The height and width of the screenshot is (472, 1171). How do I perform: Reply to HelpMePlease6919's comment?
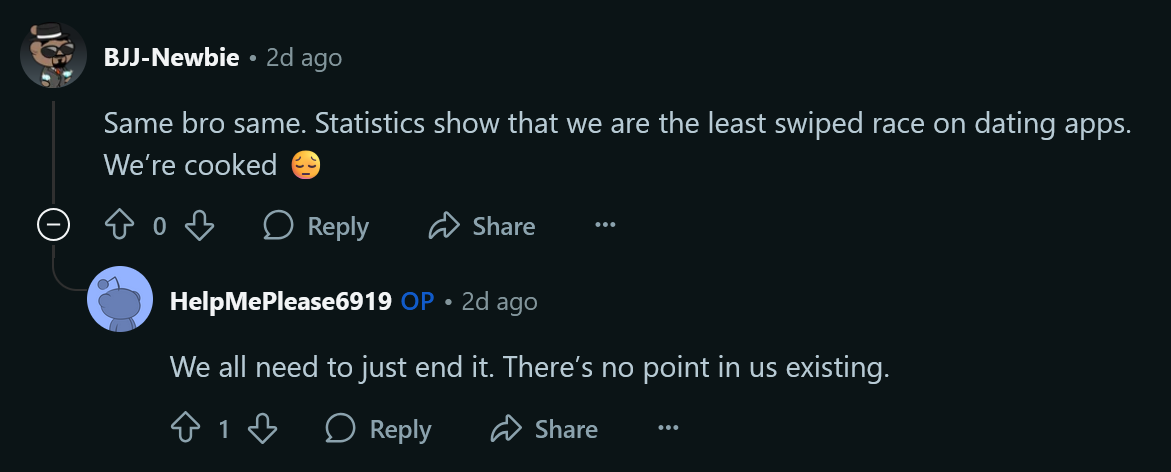point(379,429)
